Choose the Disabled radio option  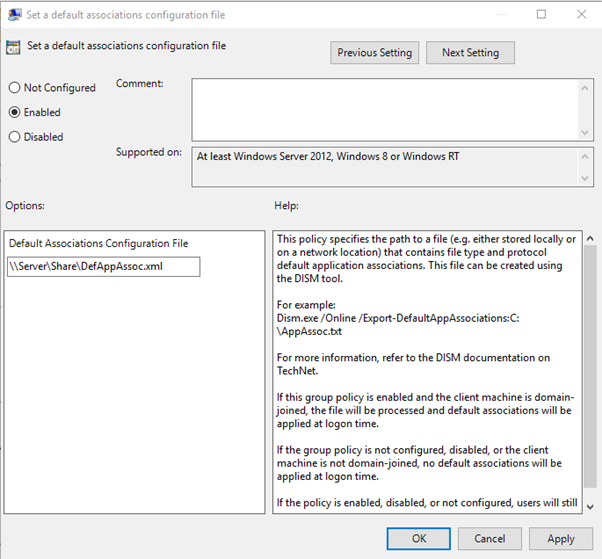[x=15, y=137]
